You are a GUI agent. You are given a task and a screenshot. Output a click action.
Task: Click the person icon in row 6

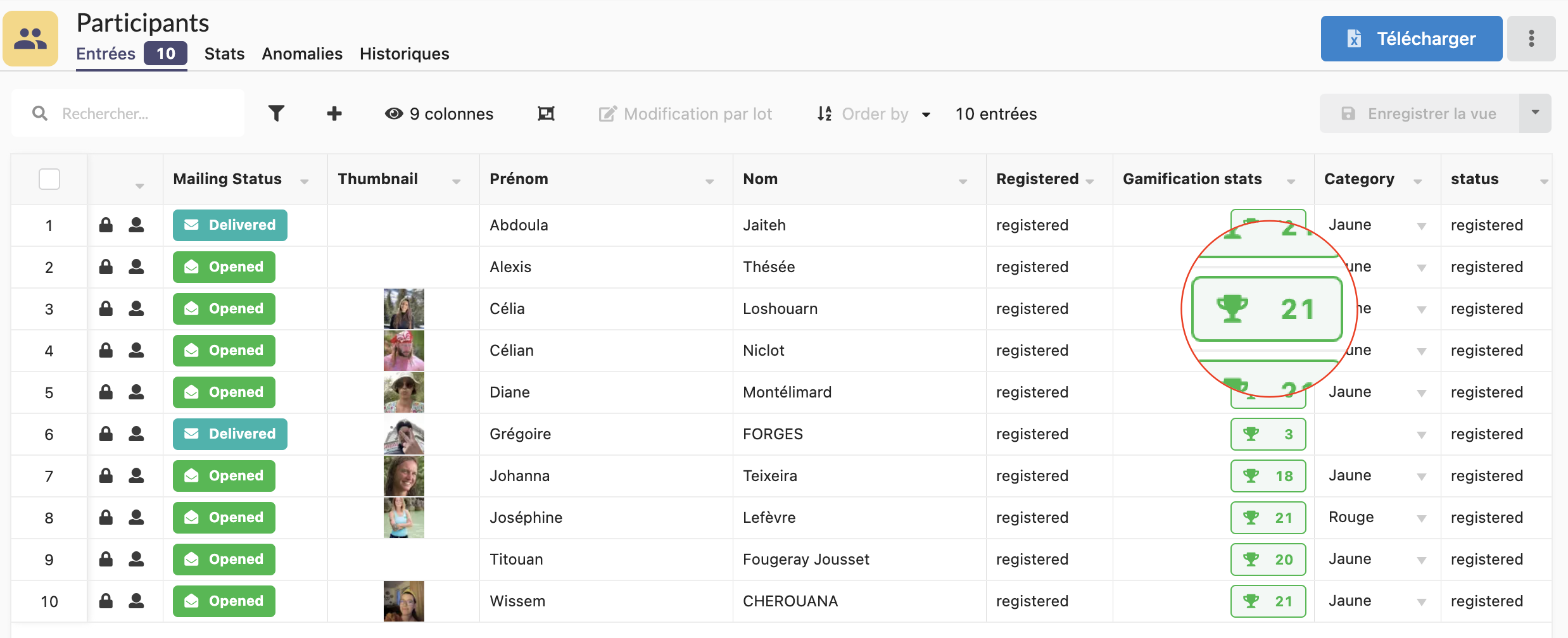coord(136,434)
